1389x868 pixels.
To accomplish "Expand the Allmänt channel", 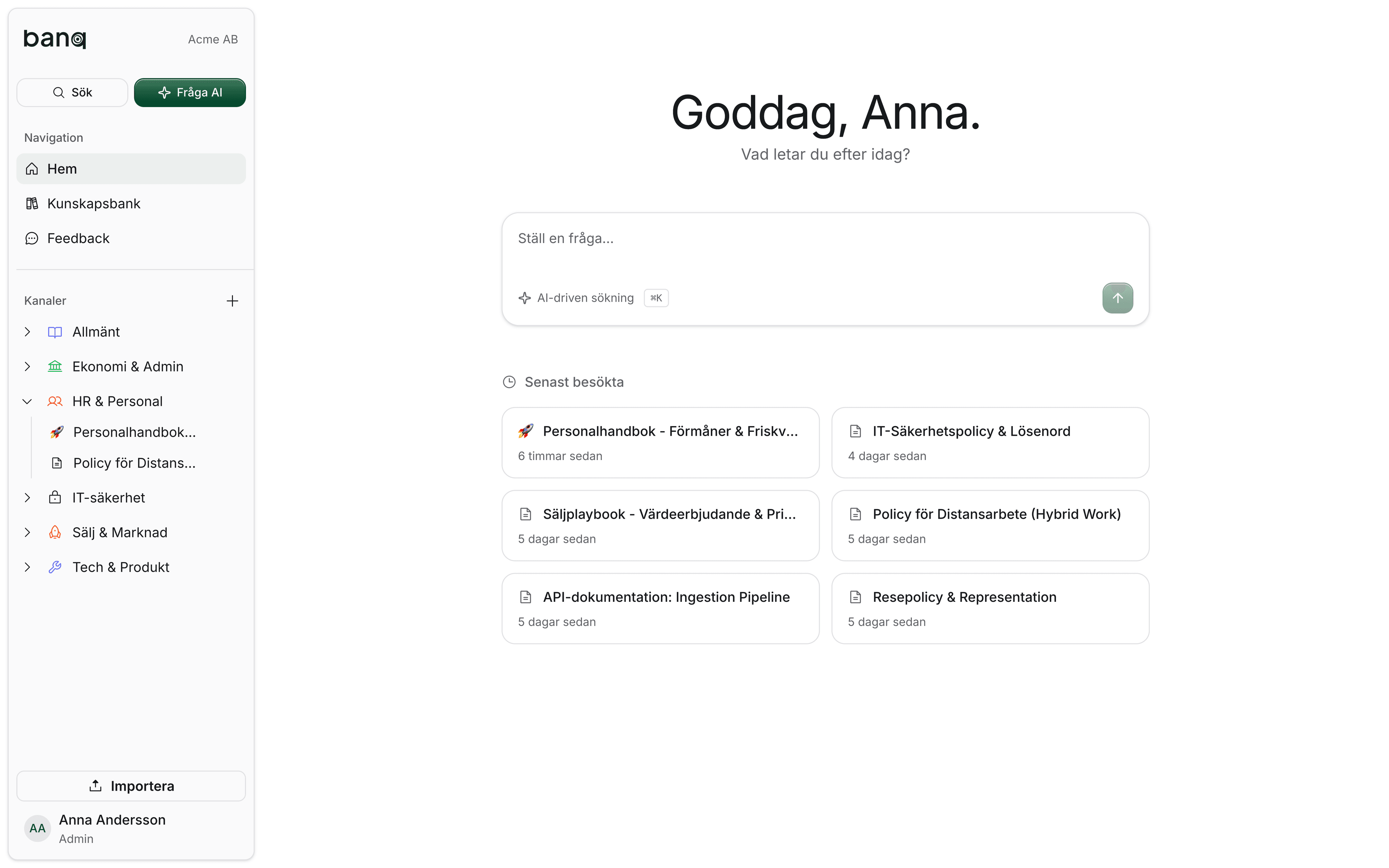I will [x=27, y=332].
